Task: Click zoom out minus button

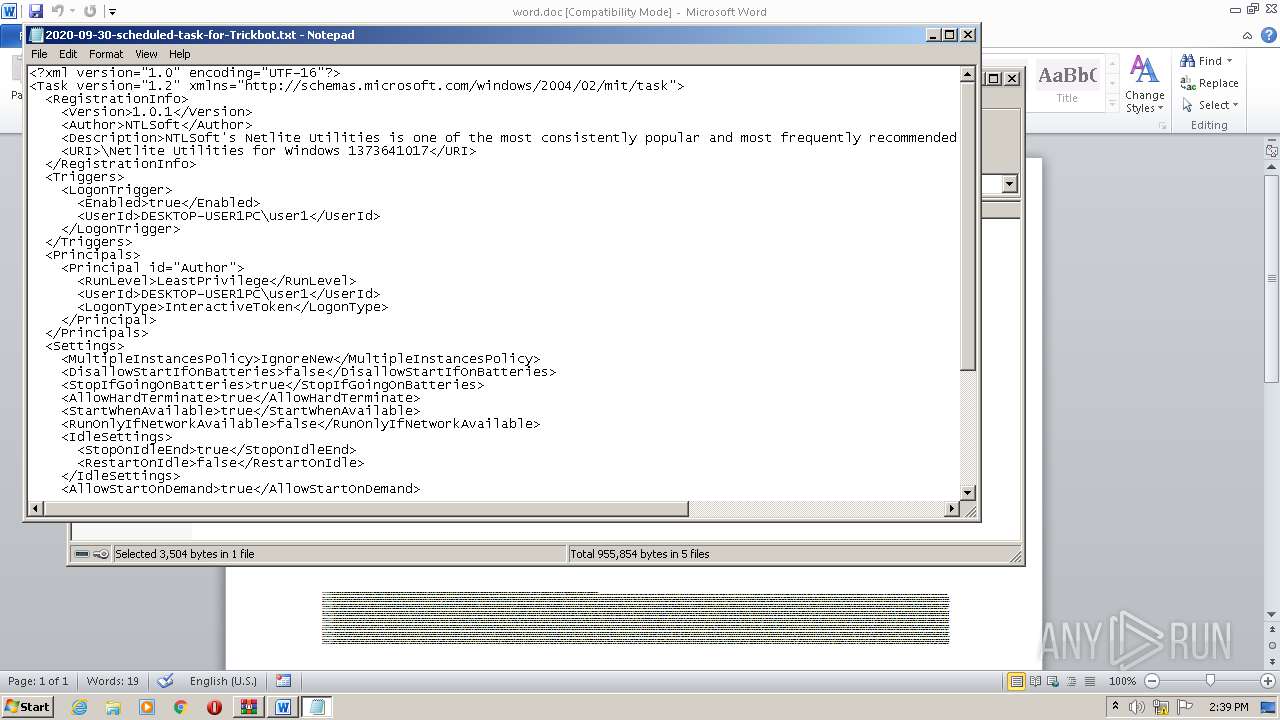Action: coord(1151,681)
